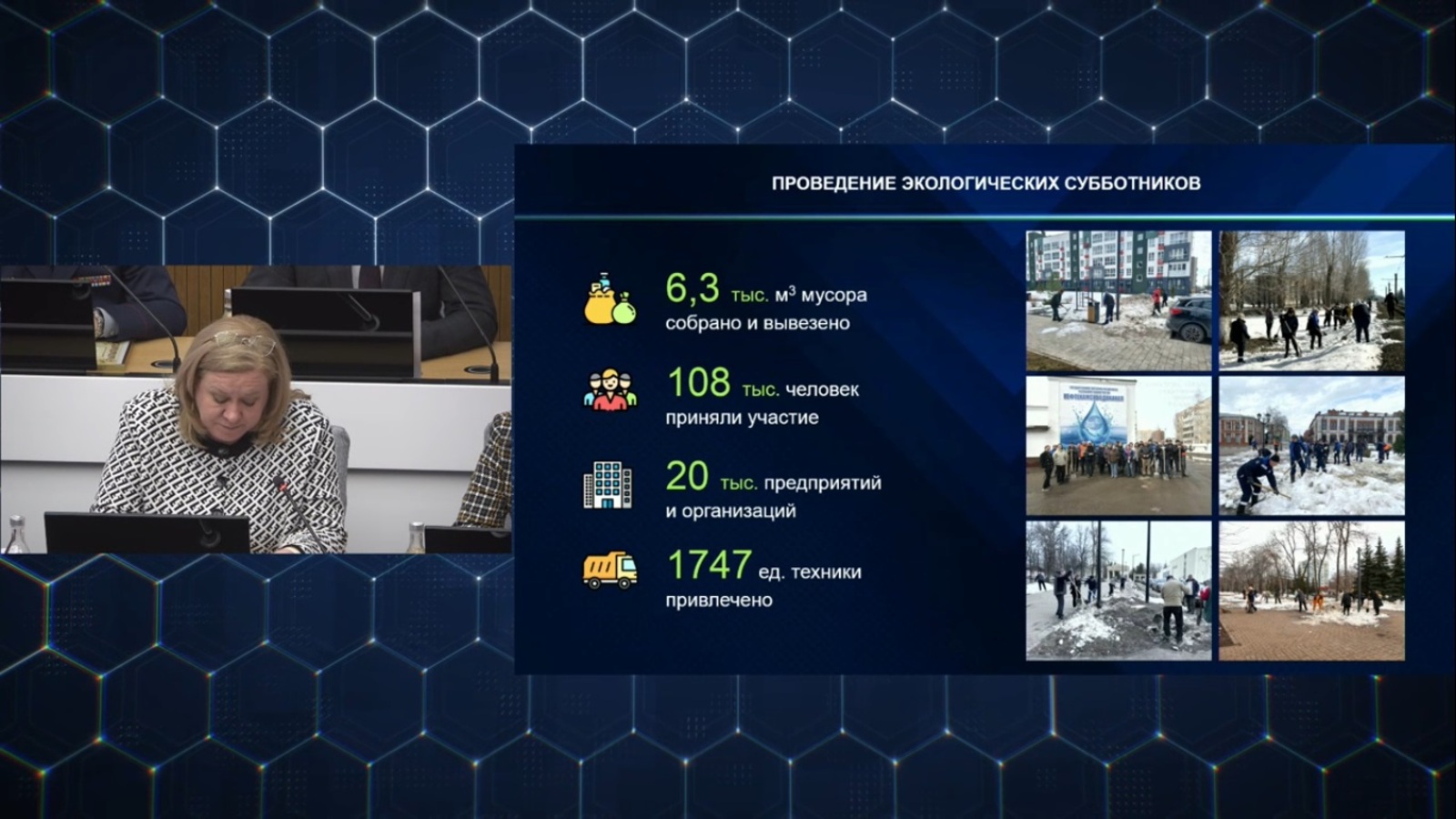
Task: Open the bottom-left photo of people shoveling
Action: click(1118, 590)
